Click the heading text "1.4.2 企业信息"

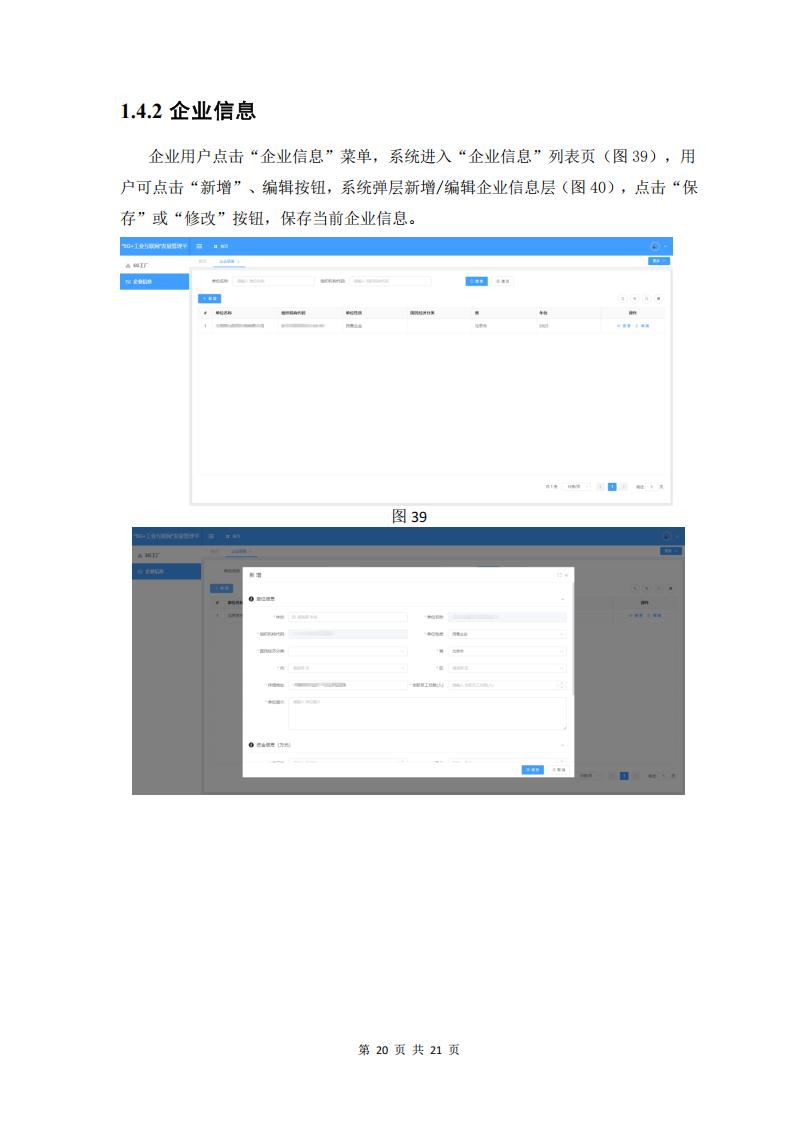(x=188, y=111)
